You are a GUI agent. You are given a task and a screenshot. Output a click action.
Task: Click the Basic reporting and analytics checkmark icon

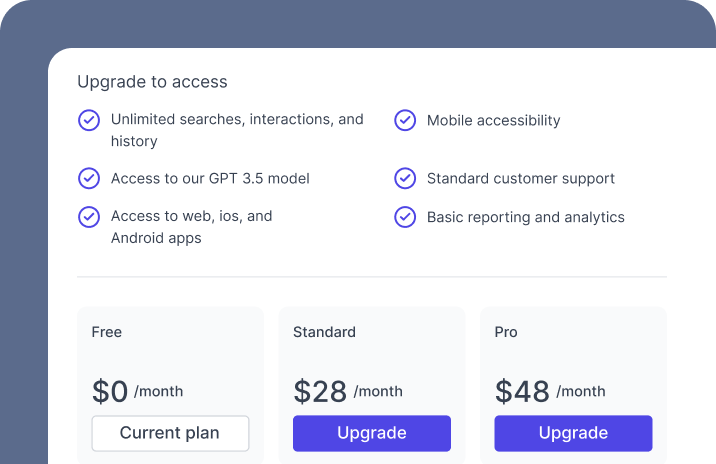click(x=405, y=217)
